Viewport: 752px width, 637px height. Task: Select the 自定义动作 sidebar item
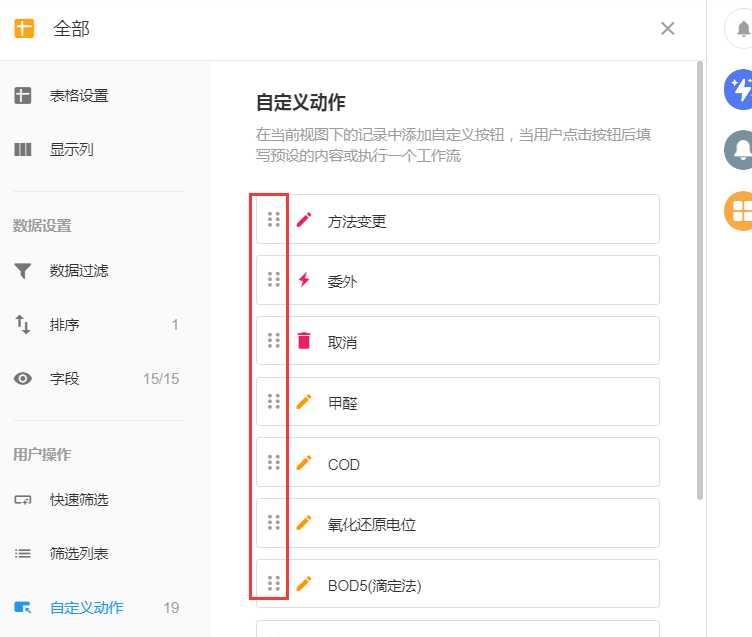pos(87,607)
